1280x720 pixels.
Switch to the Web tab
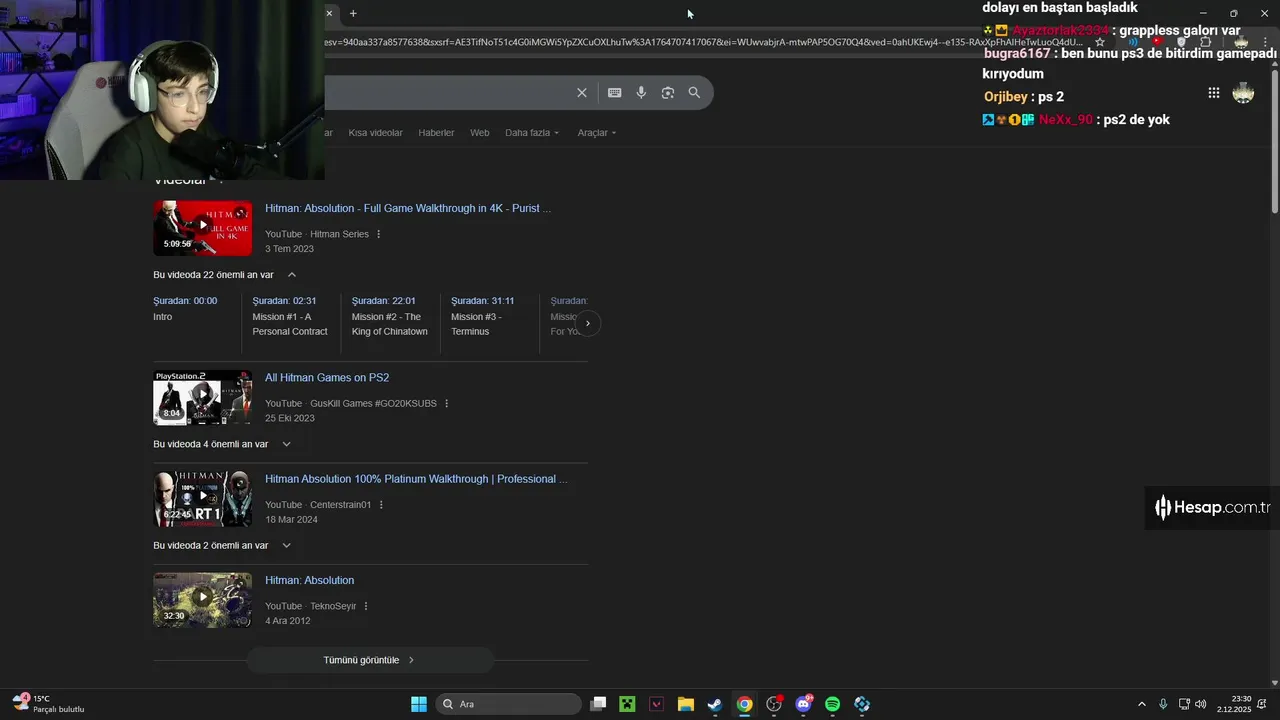(480, 133)
